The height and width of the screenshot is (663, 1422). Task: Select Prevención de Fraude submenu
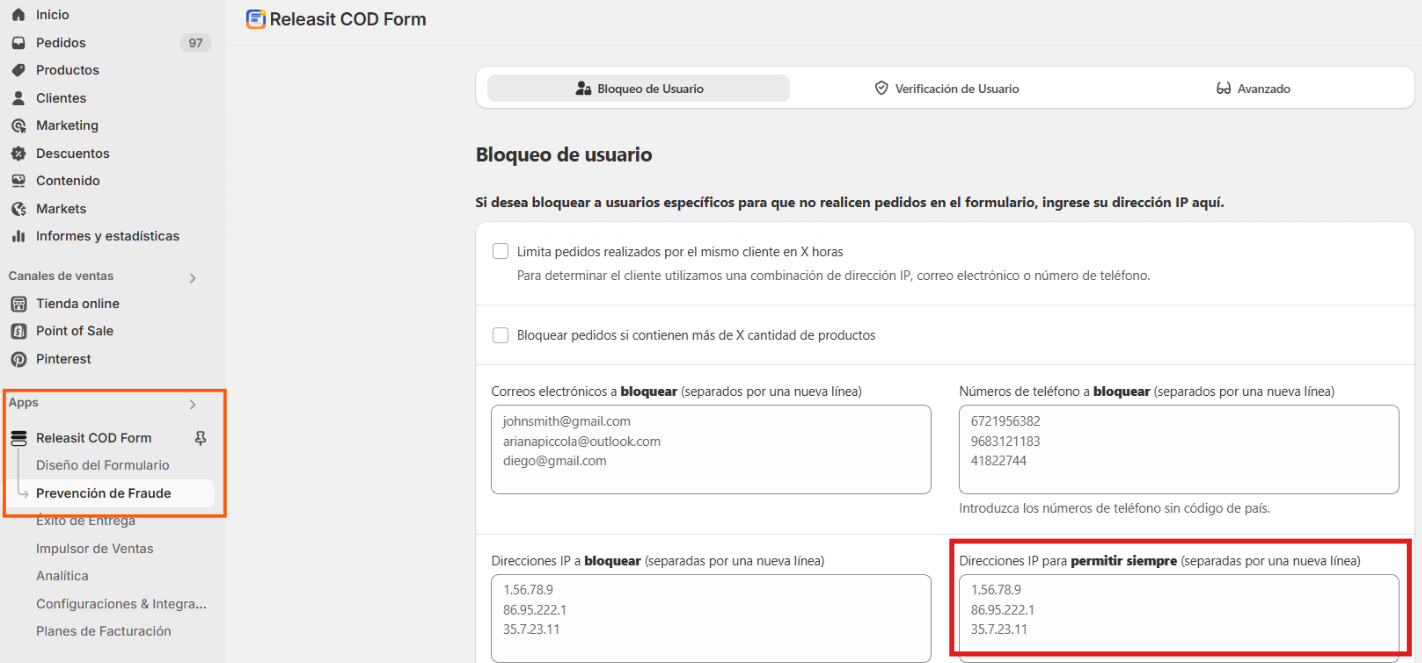(104, 493)
